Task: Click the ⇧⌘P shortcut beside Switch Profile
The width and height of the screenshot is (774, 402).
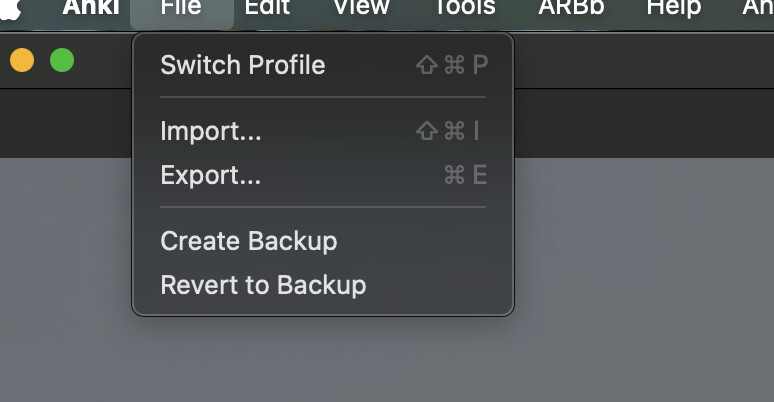Action: pyautogui.click(x=452, y=65)
